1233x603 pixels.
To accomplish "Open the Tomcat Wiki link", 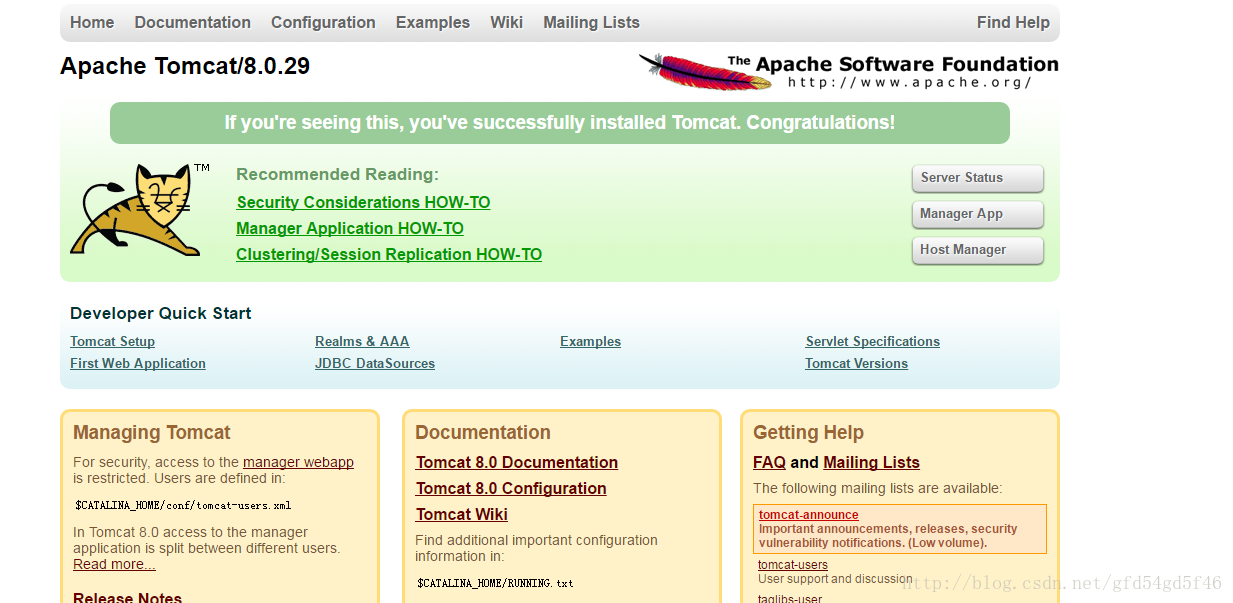I will [x=462, y=514].
